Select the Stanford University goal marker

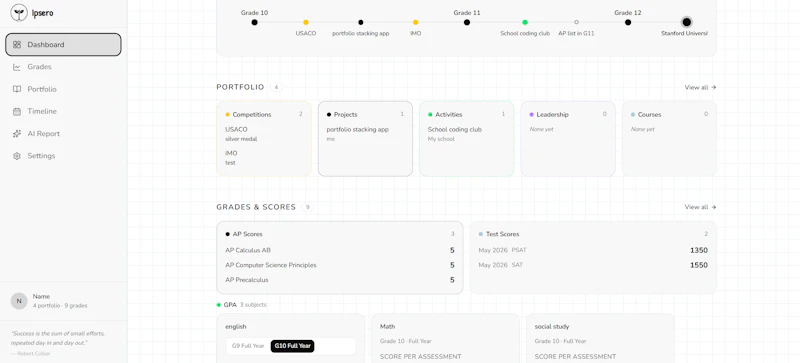click(x=687, y=22)
